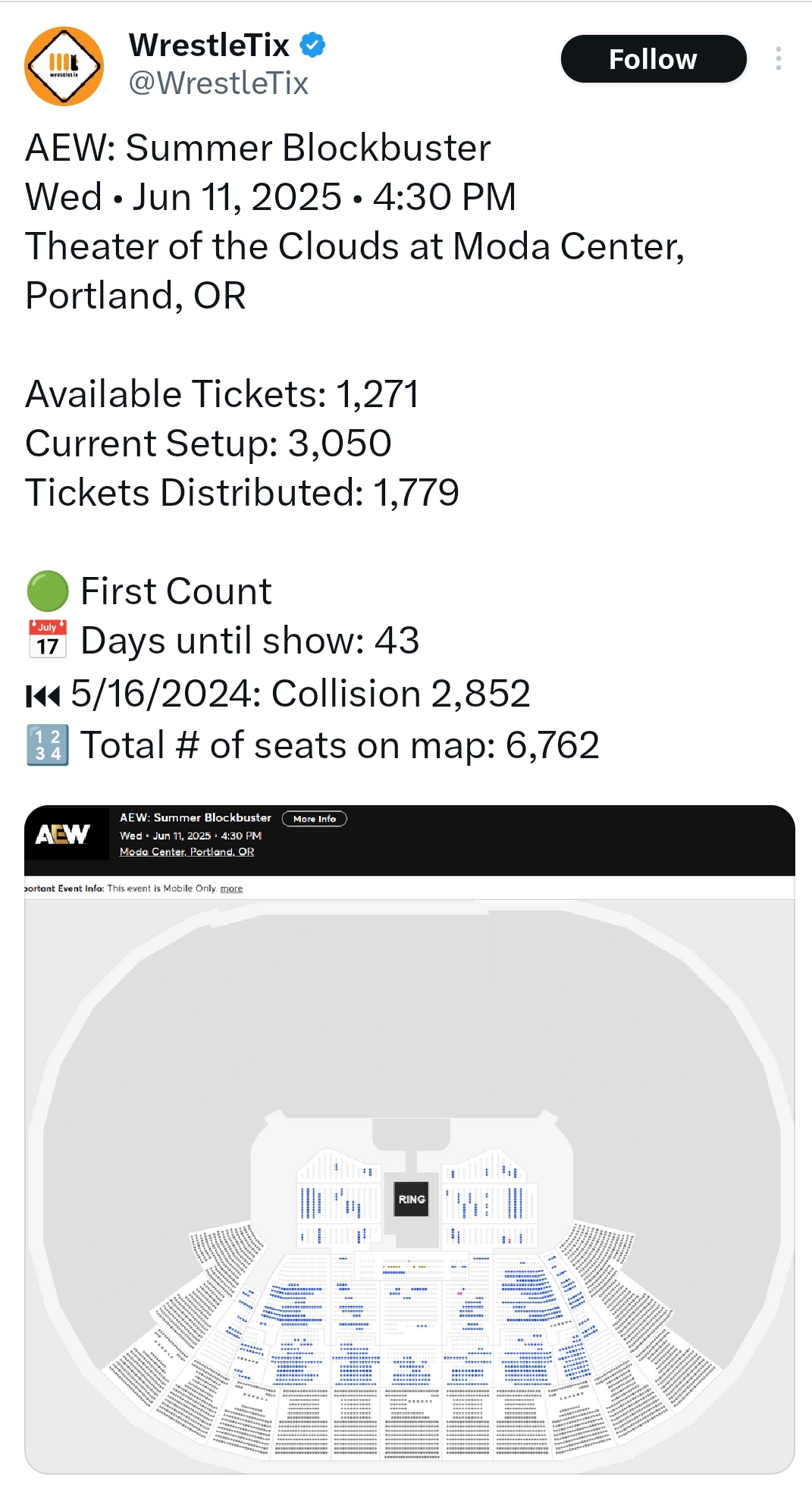Click the AEW logo in ticket header
Viewport: 812px width, 1508px height.
63,834
